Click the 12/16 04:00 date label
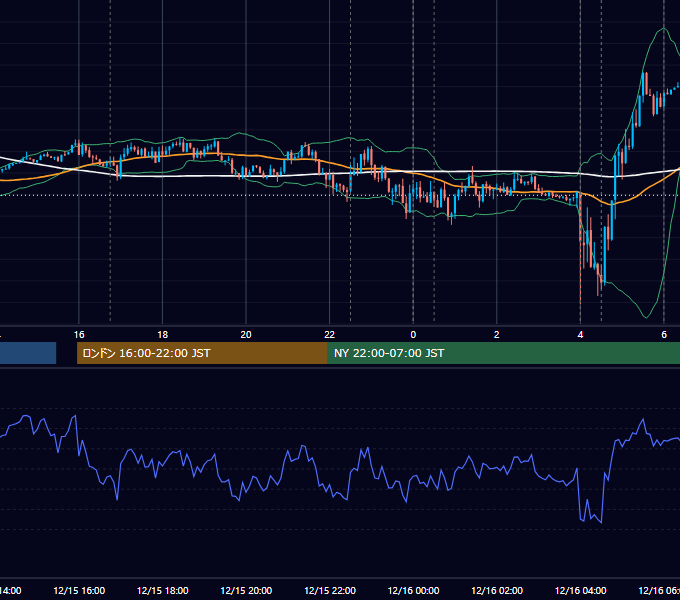The height and width of the screenshot is (600, 680). click(580, 590)
